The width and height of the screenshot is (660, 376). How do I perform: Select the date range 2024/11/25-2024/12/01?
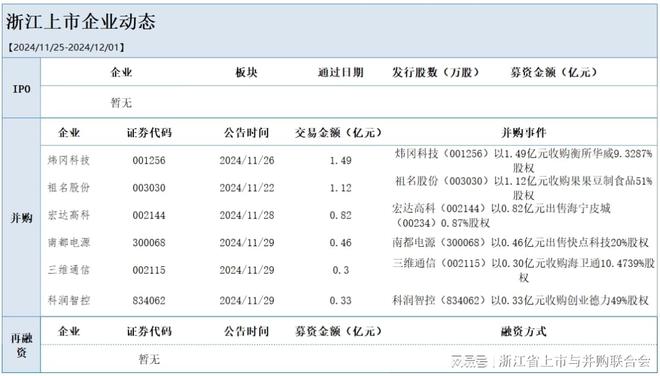tap(66, 48)
